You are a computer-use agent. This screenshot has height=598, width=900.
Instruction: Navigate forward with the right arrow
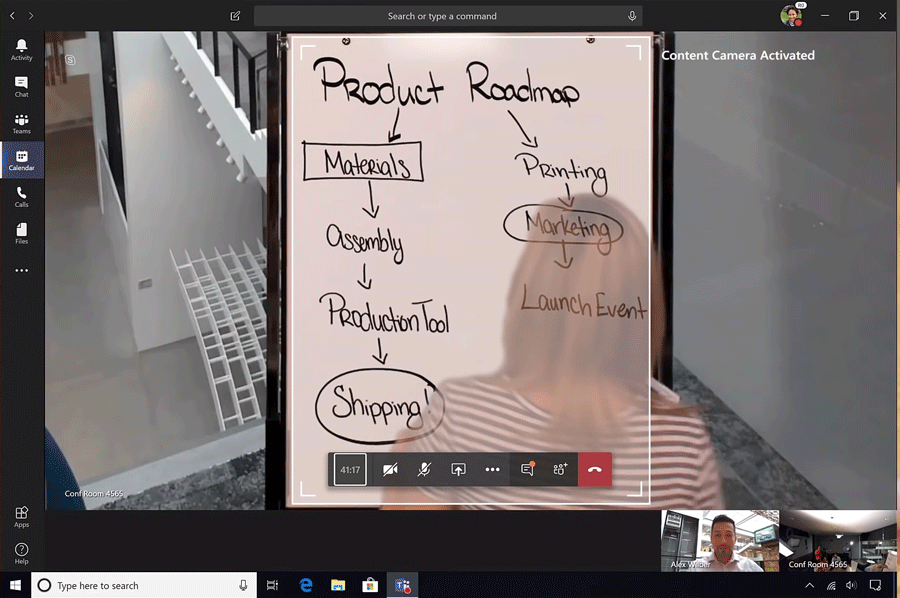coord(31,16)
